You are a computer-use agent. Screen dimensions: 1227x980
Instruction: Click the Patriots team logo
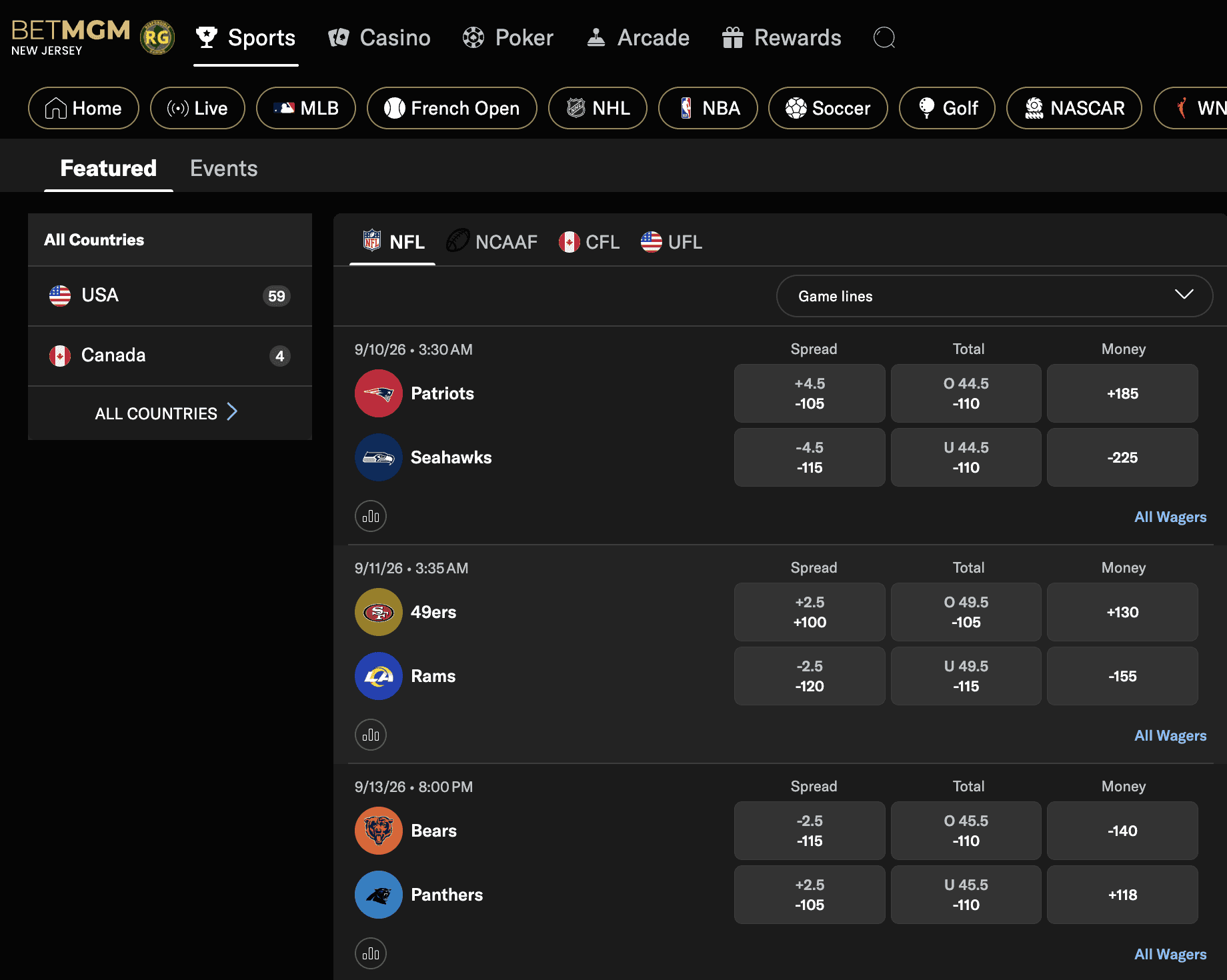[x=379, y=393]
